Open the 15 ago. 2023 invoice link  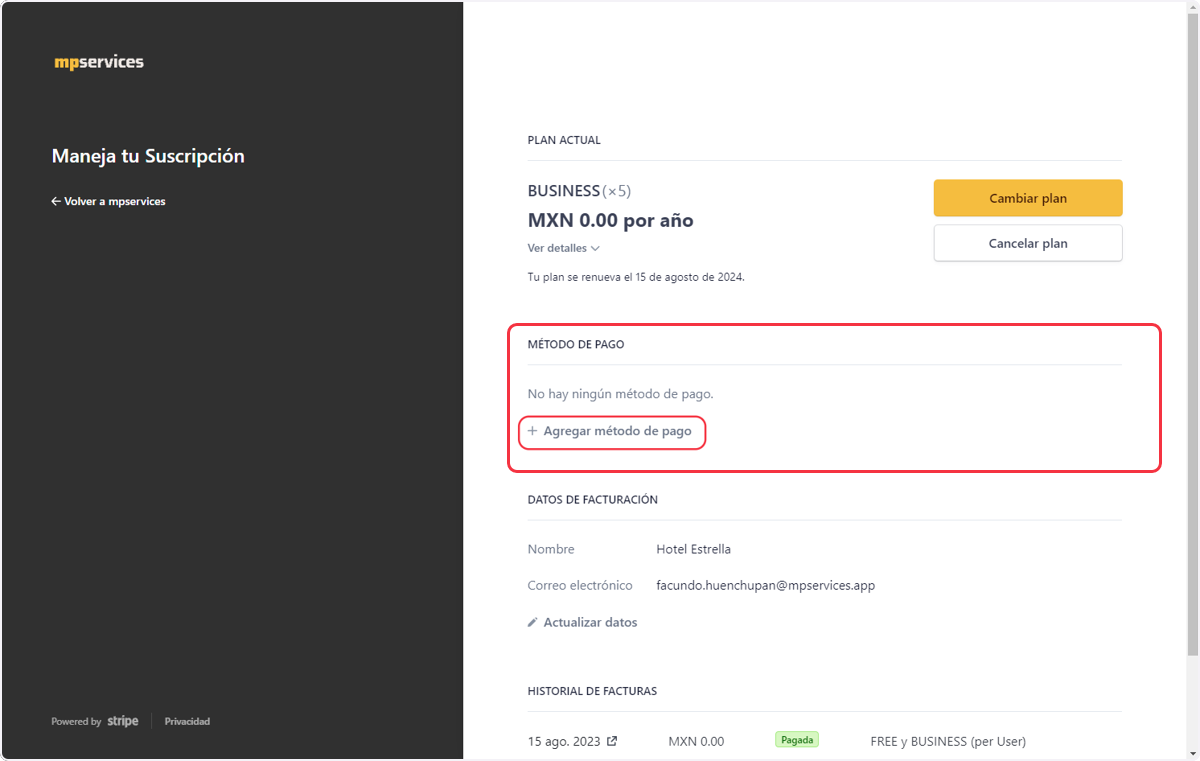click(x=572, y=742)
